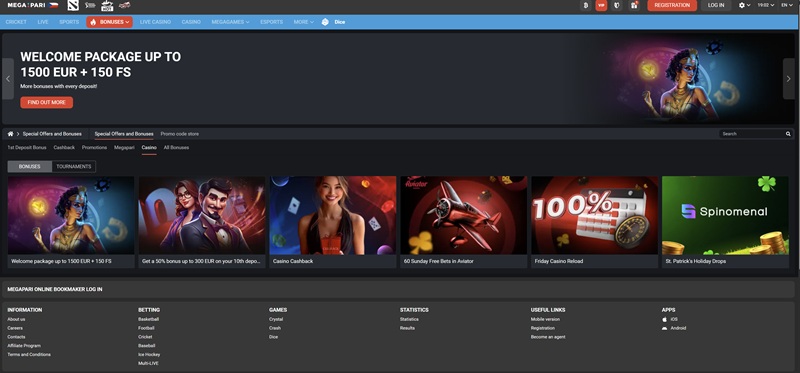This screenshot has height=373, width=800.
Task: Click the home breadcrumb icon
Action: (x=10, y=134)
